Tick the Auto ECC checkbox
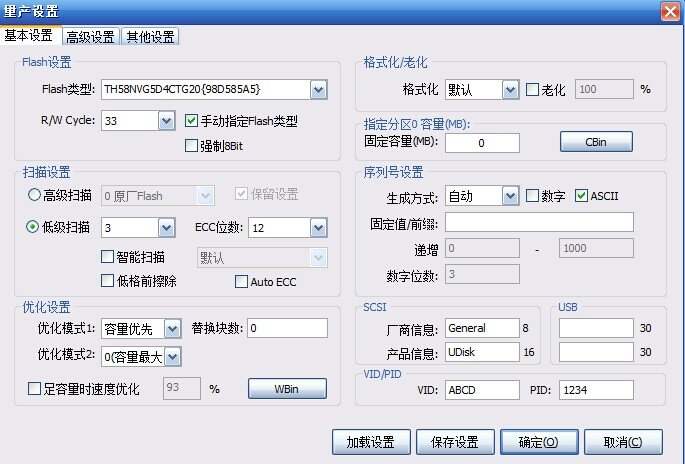The height and width of the screenshot is (464, 685). [241, 282]
